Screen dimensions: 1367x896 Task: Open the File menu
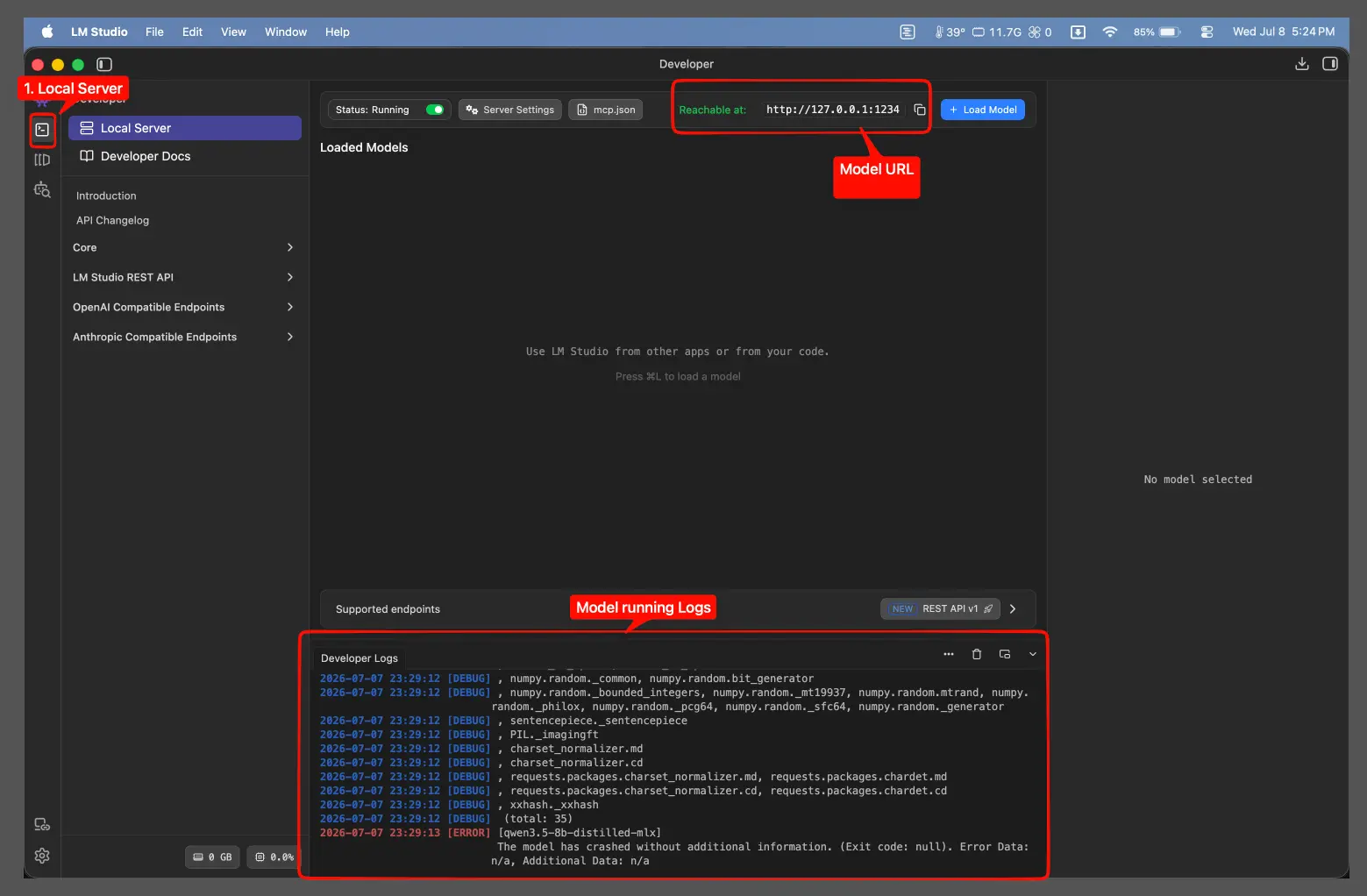point(154,32)
